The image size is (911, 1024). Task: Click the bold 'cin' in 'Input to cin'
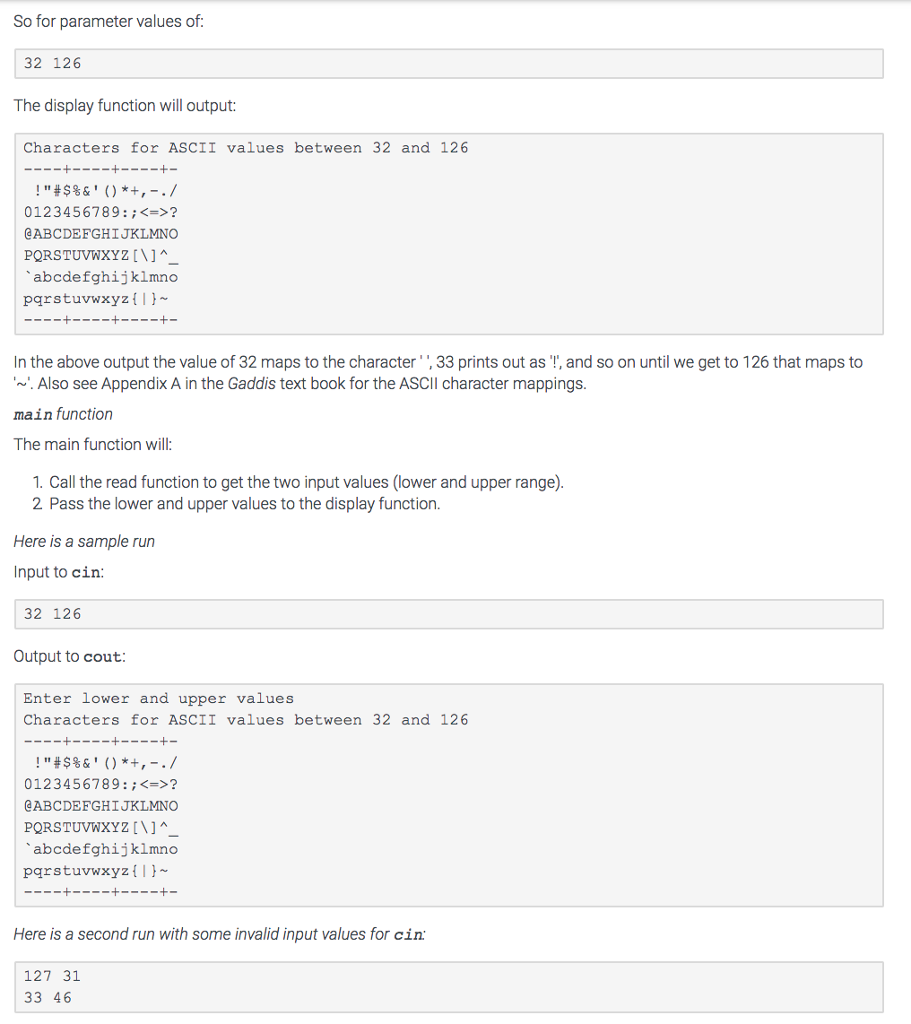pyautogui.click(x=86, y=572)
